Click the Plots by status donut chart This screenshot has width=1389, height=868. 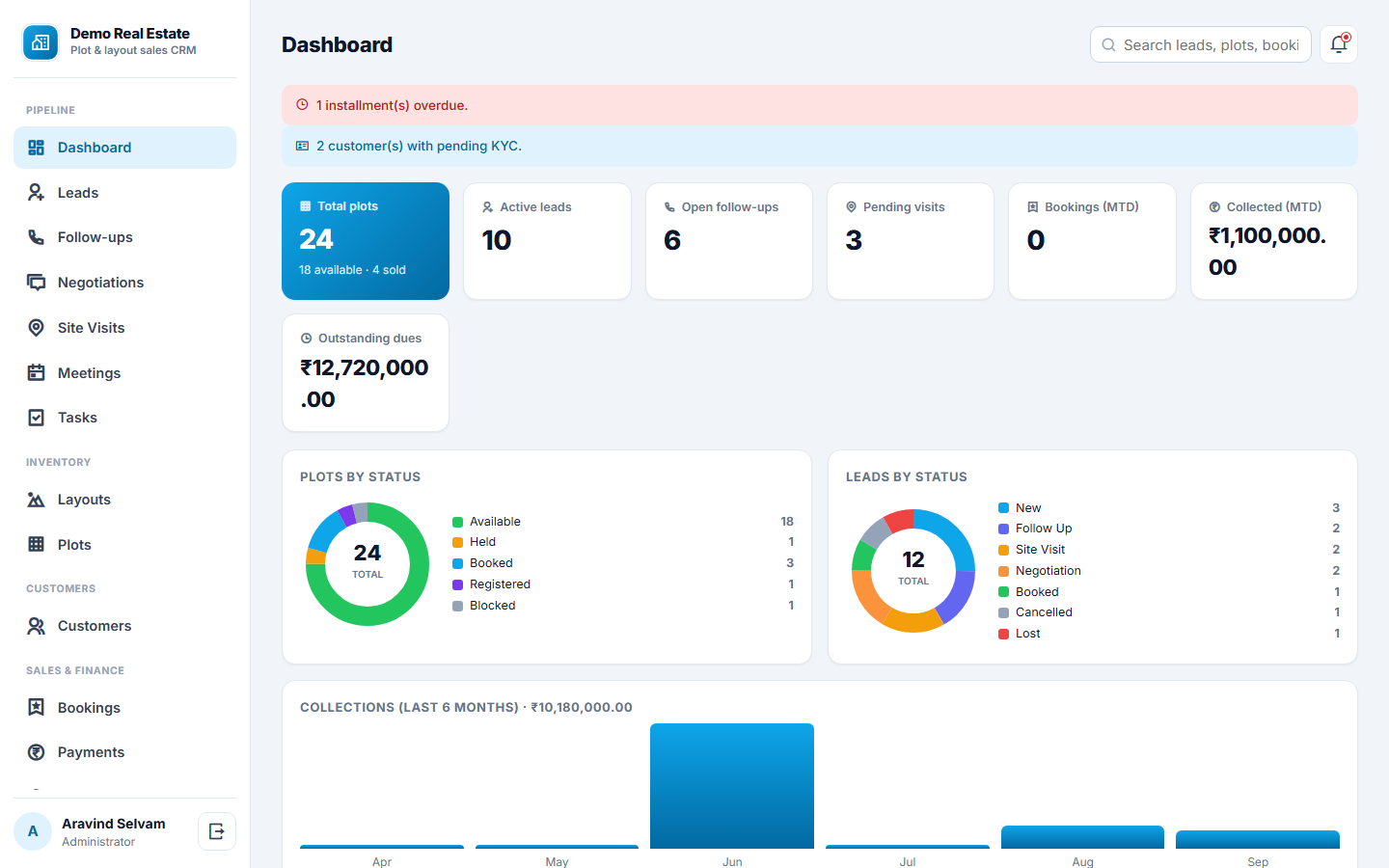click(x=368, y=564)
